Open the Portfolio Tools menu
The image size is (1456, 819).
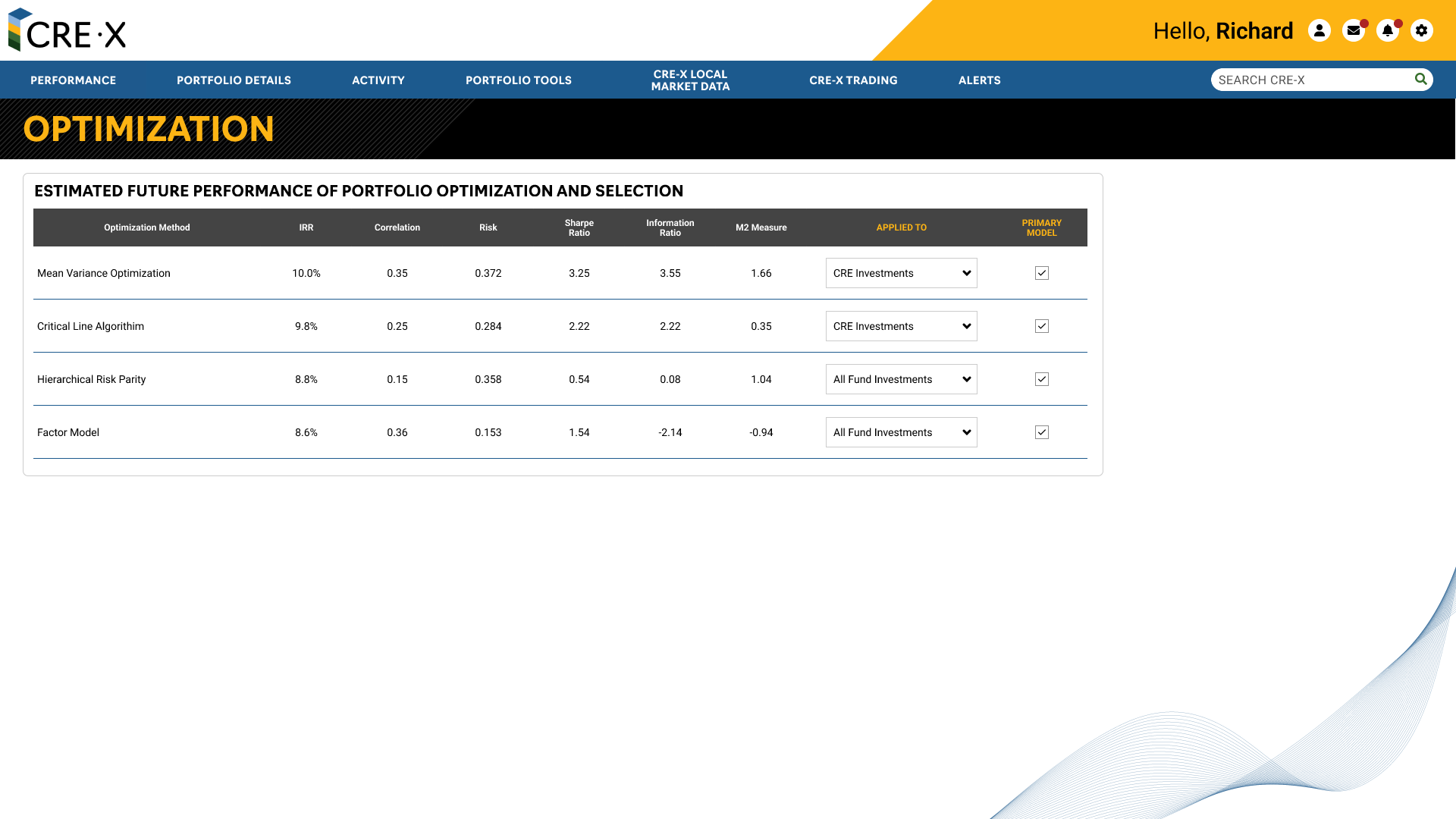click(519, 80)
